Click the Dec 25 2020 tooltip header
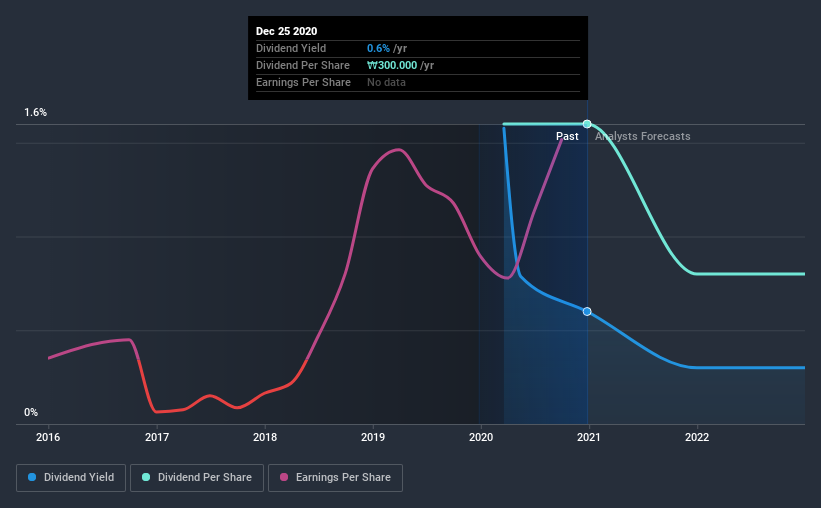The width and height of the screenshot is (821, 508). point(286,31)
